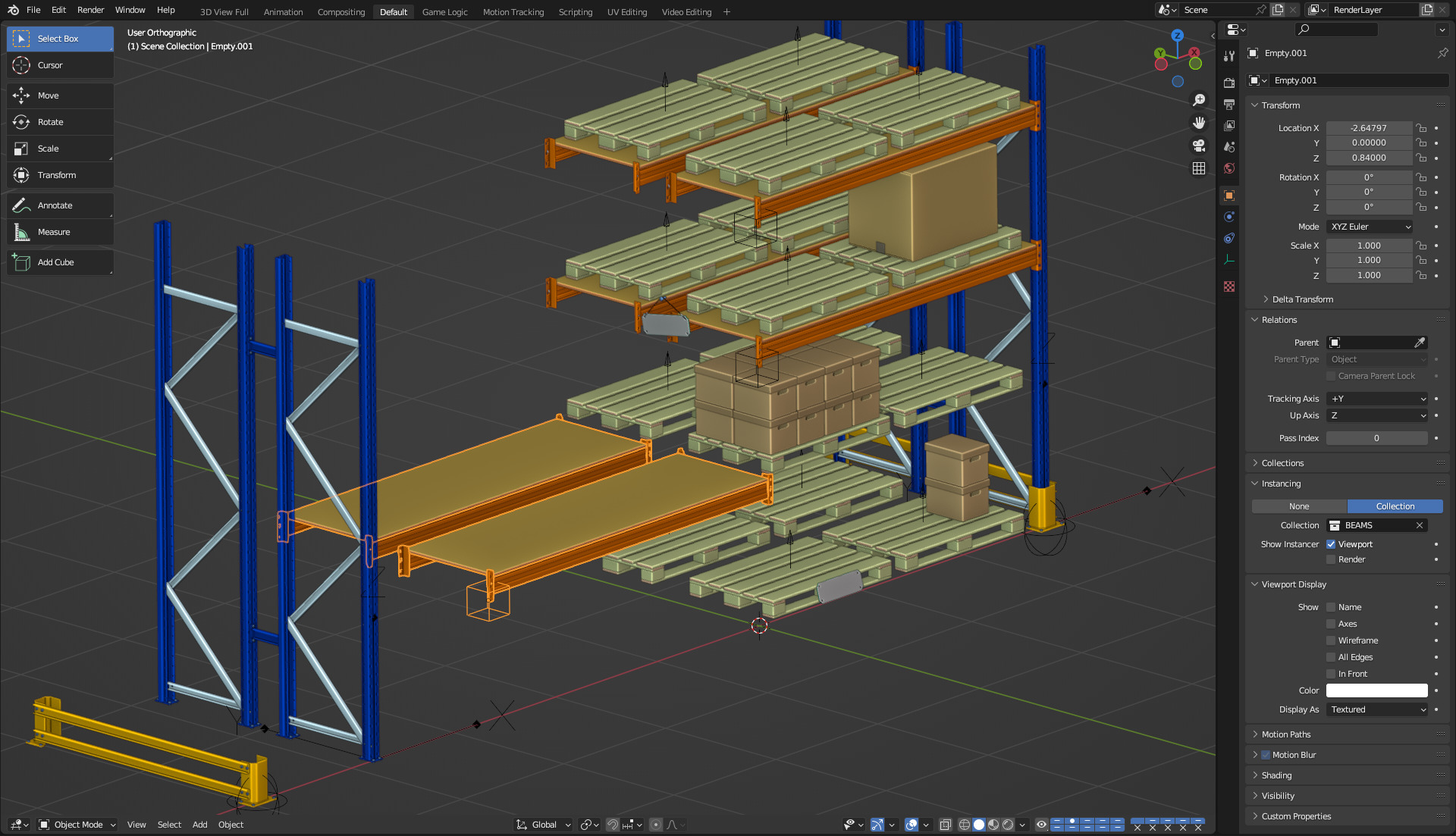Toggle the Location X lock
This screenshot has width=1456, height=836.
click(1421, 128)
